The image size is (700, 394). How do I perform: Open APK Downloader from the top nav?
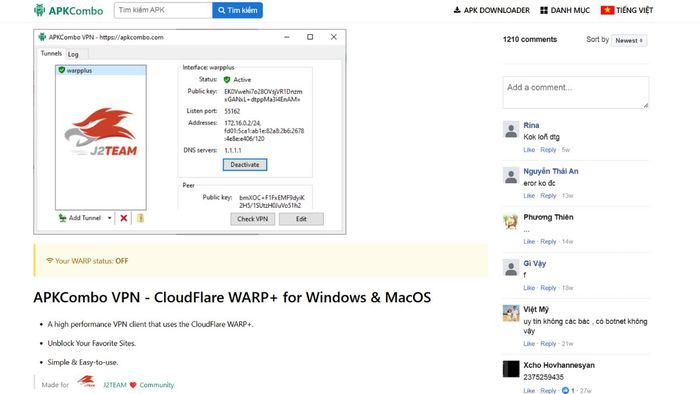pos(492,10)
